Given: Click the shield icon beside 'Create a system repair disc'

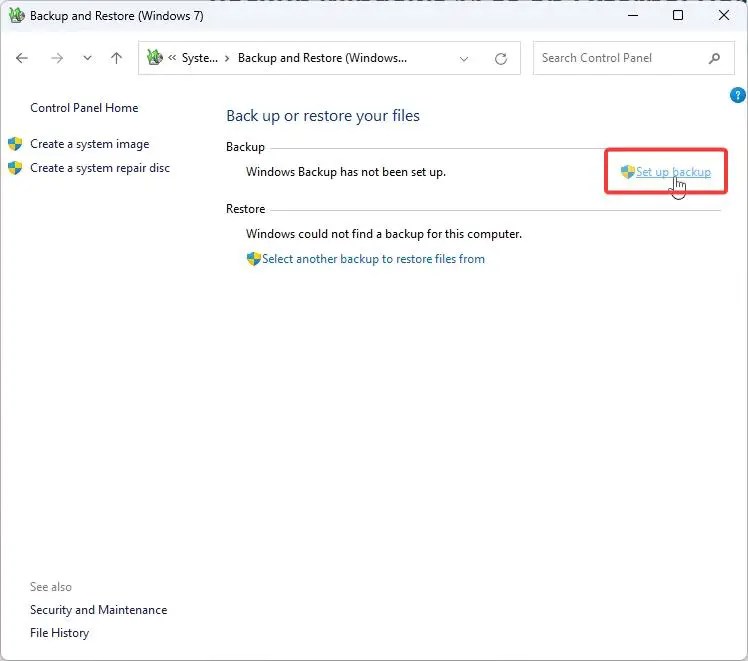Looking at the screenshot, I should coord(15,167).
